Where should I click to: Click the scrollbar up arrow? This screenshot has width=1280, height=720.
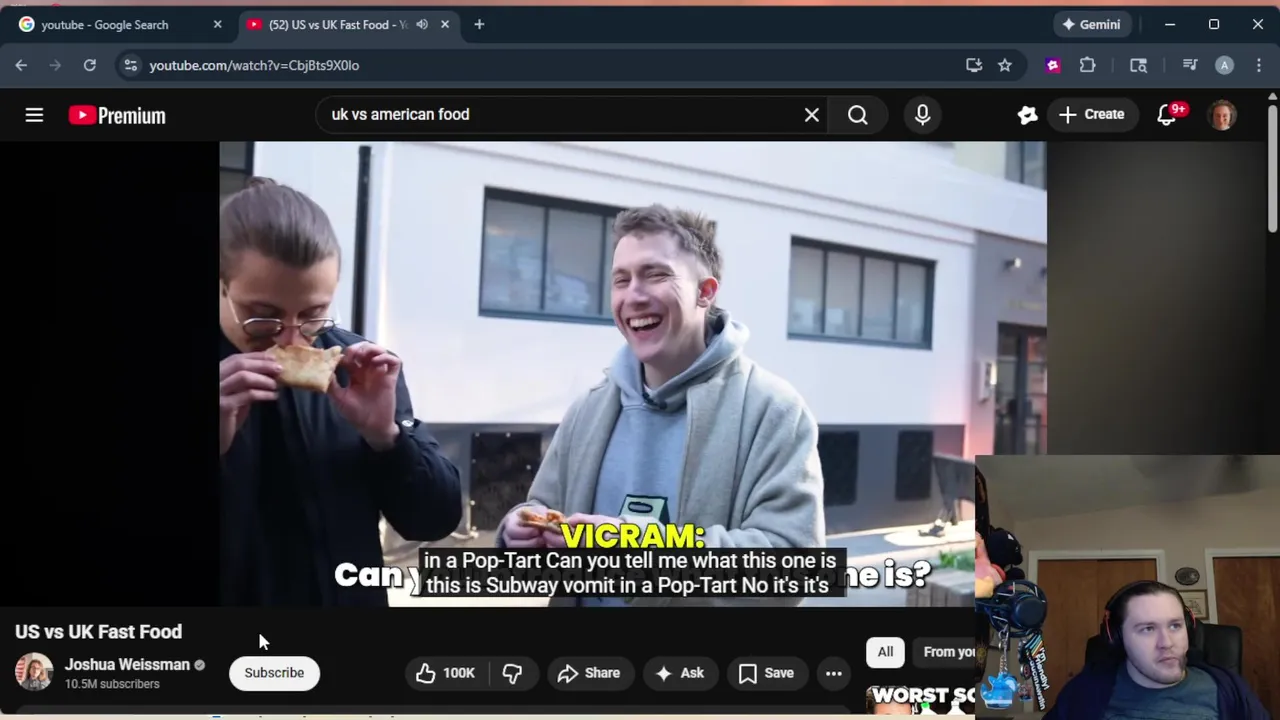1272,96
